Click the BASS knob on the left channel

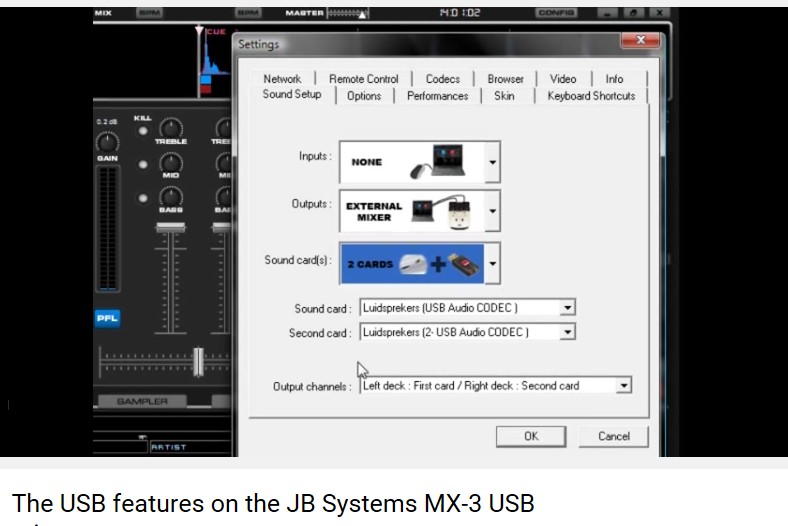171,197
